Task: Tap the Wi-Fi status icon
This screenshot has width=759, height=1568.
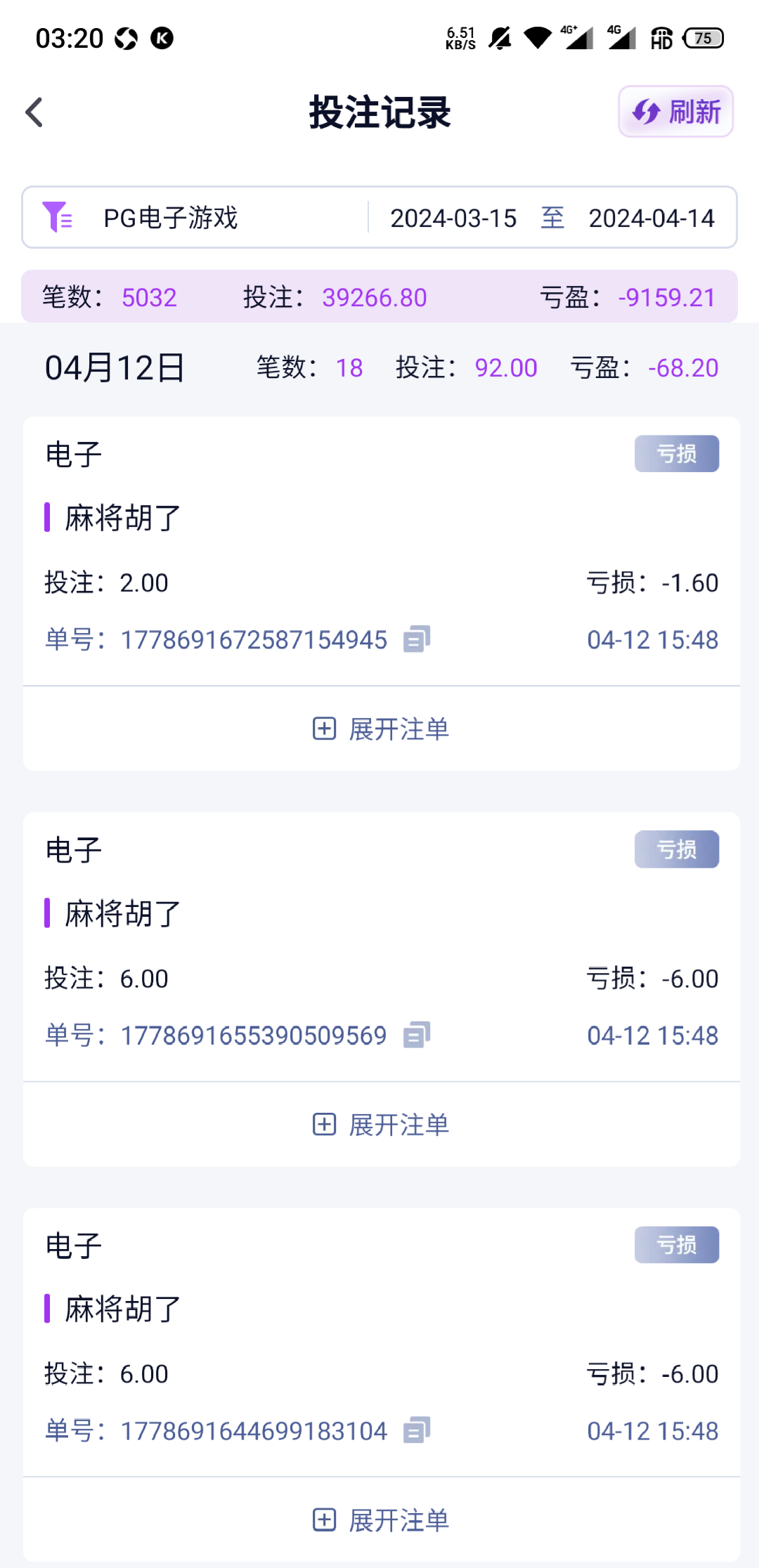Action: 538,38
